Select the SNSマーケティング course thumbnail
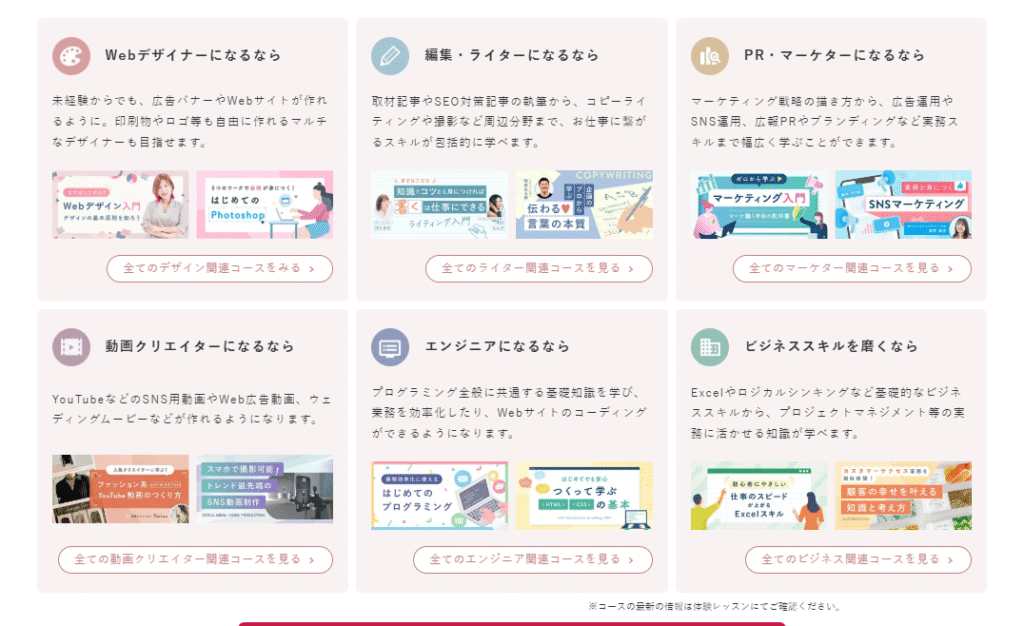 click(x=903, y=205)
